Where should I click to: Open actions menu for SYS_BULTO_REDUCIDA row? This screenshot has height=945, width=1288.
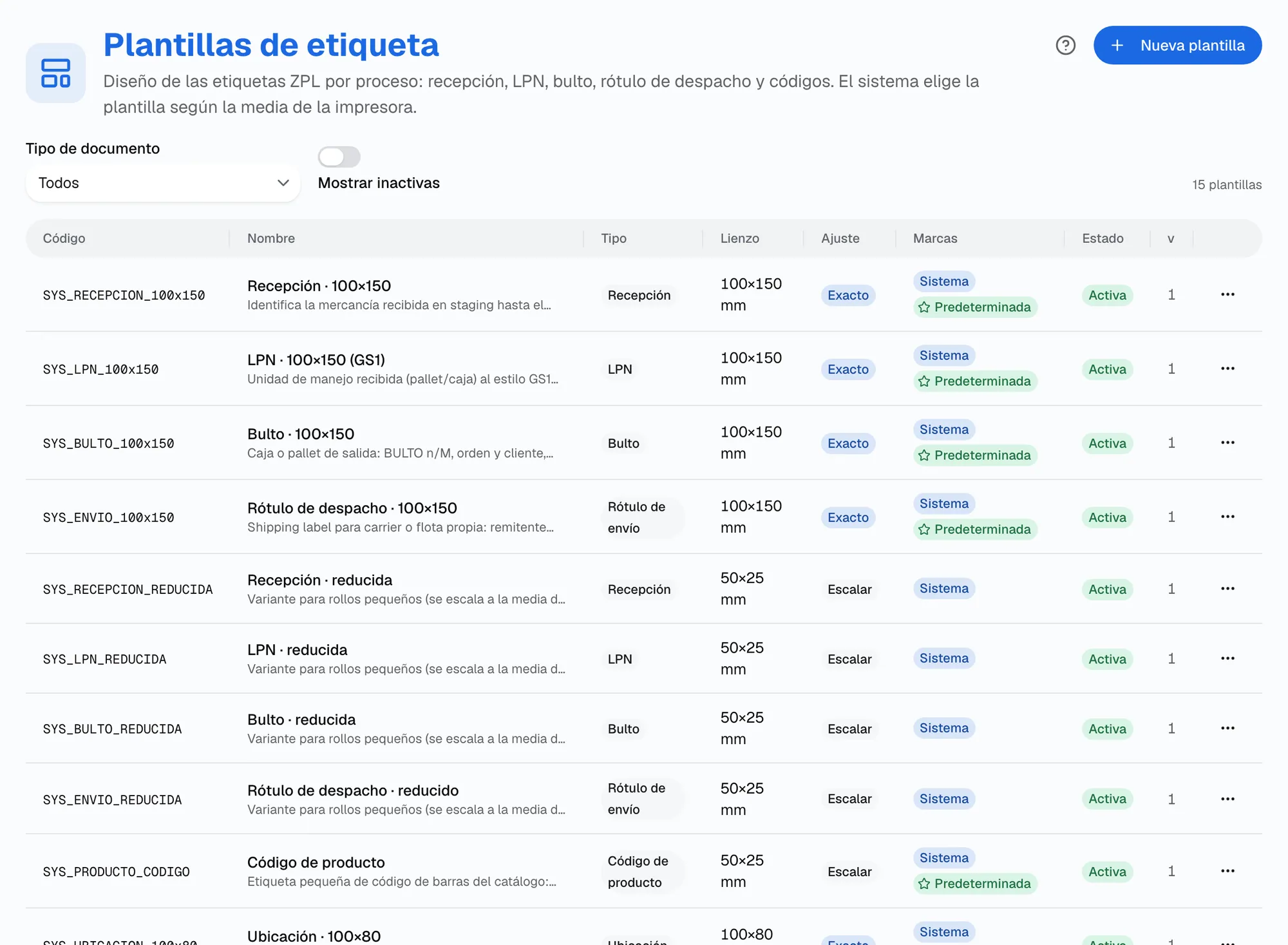pyautogui.click(x=1227, y=728)
